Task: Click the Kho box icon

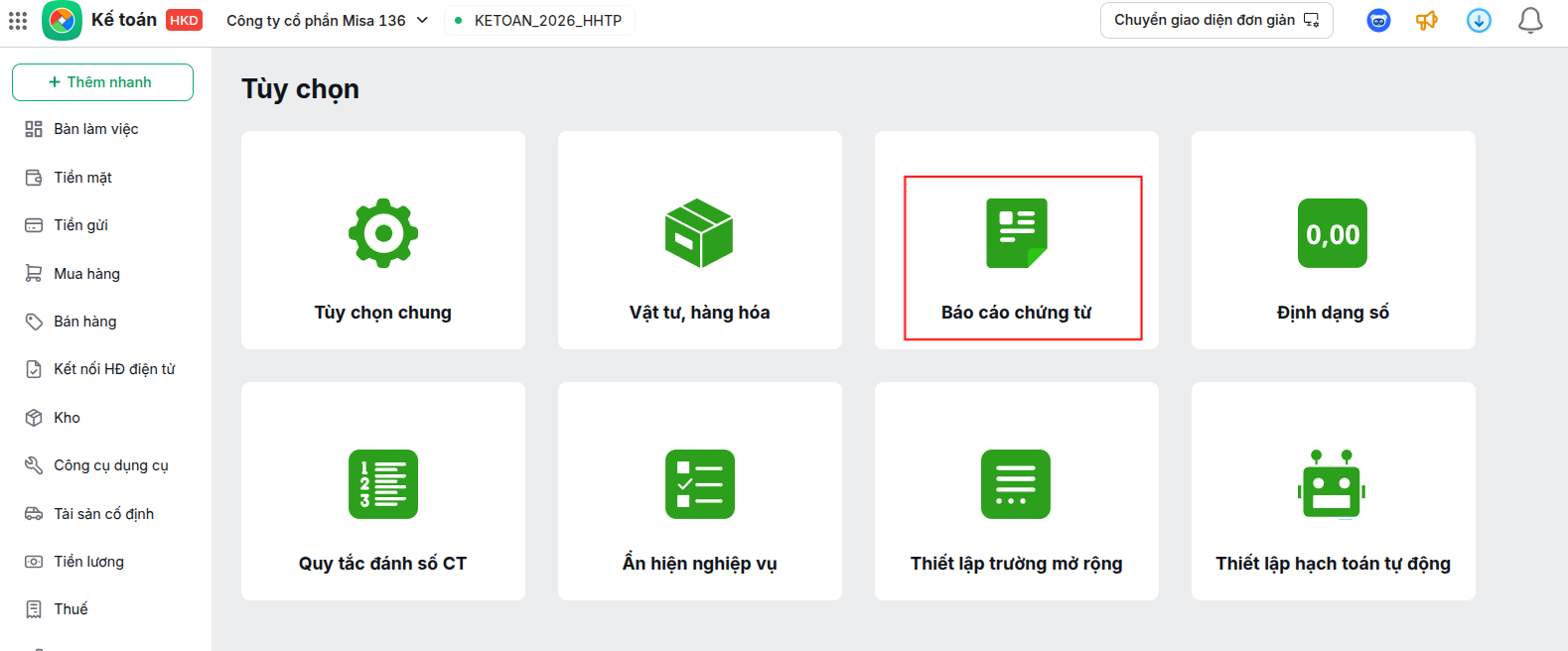Action: (x=34, y=418)
